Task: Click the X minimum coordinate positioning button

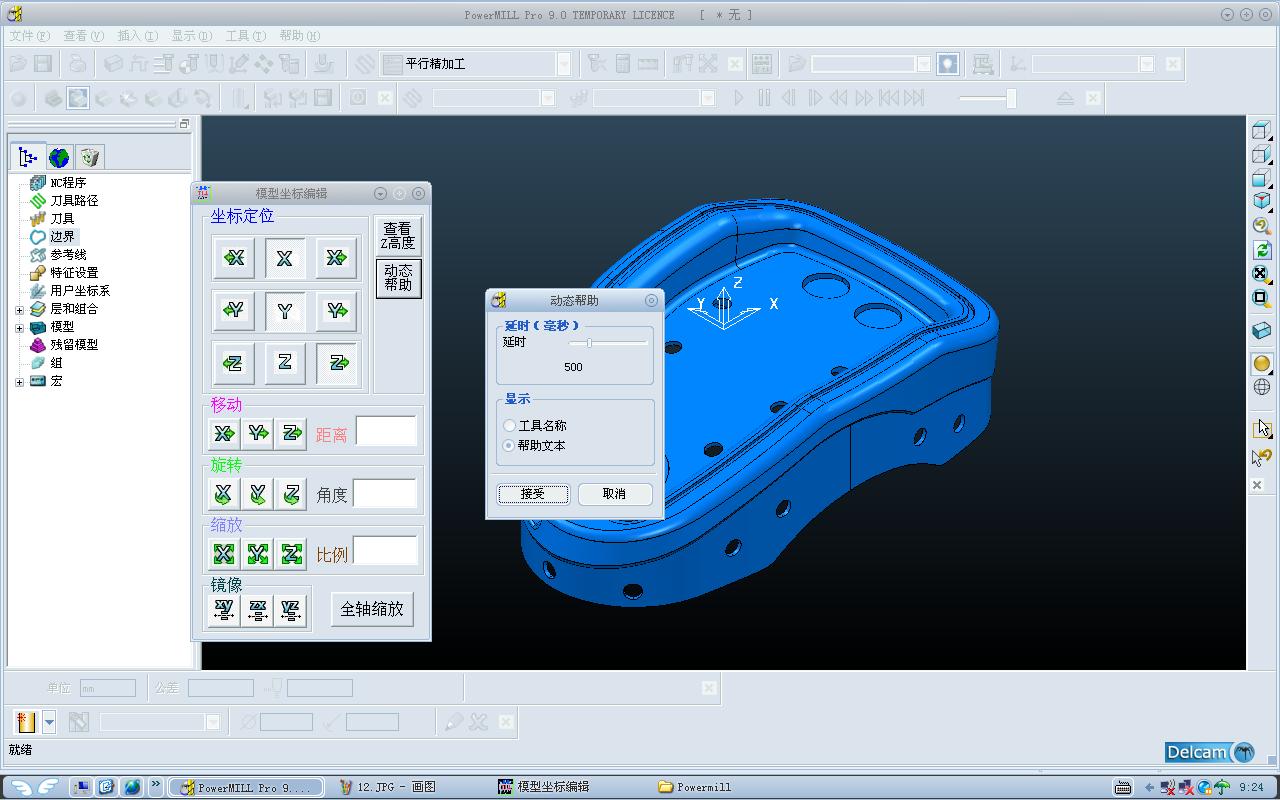Action: coord(234,258)
